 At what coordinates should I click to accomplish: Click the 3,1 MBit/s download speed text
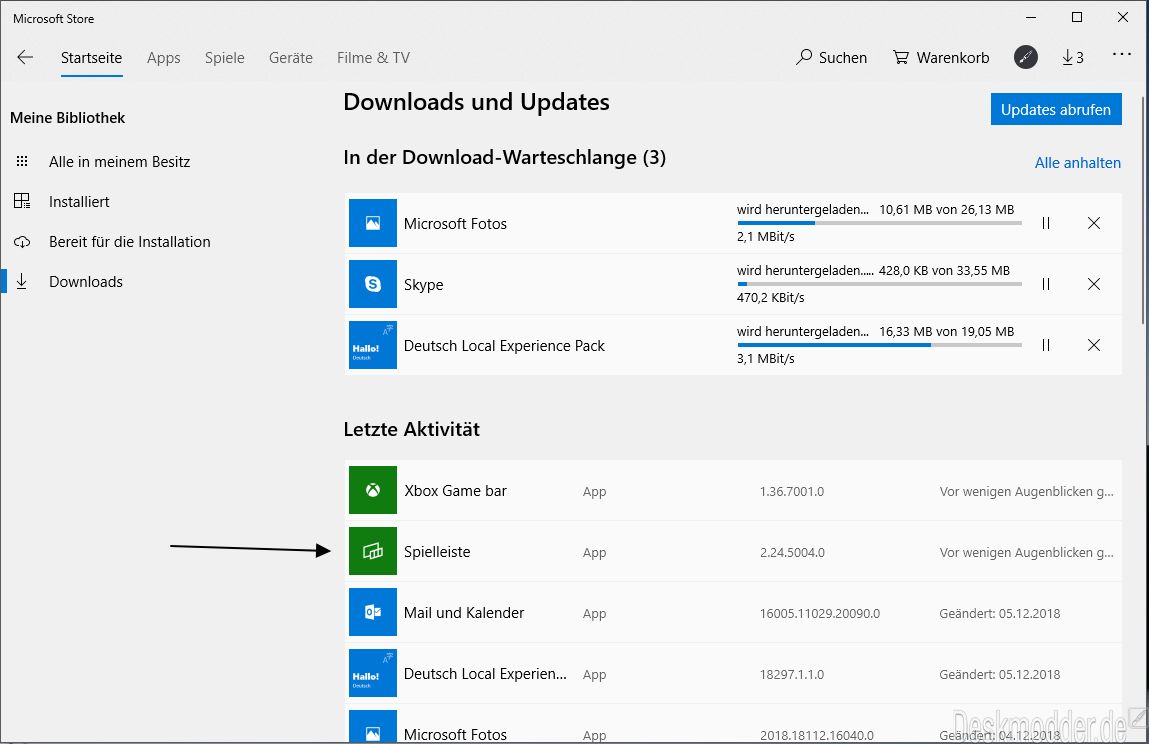pos(766,358)
